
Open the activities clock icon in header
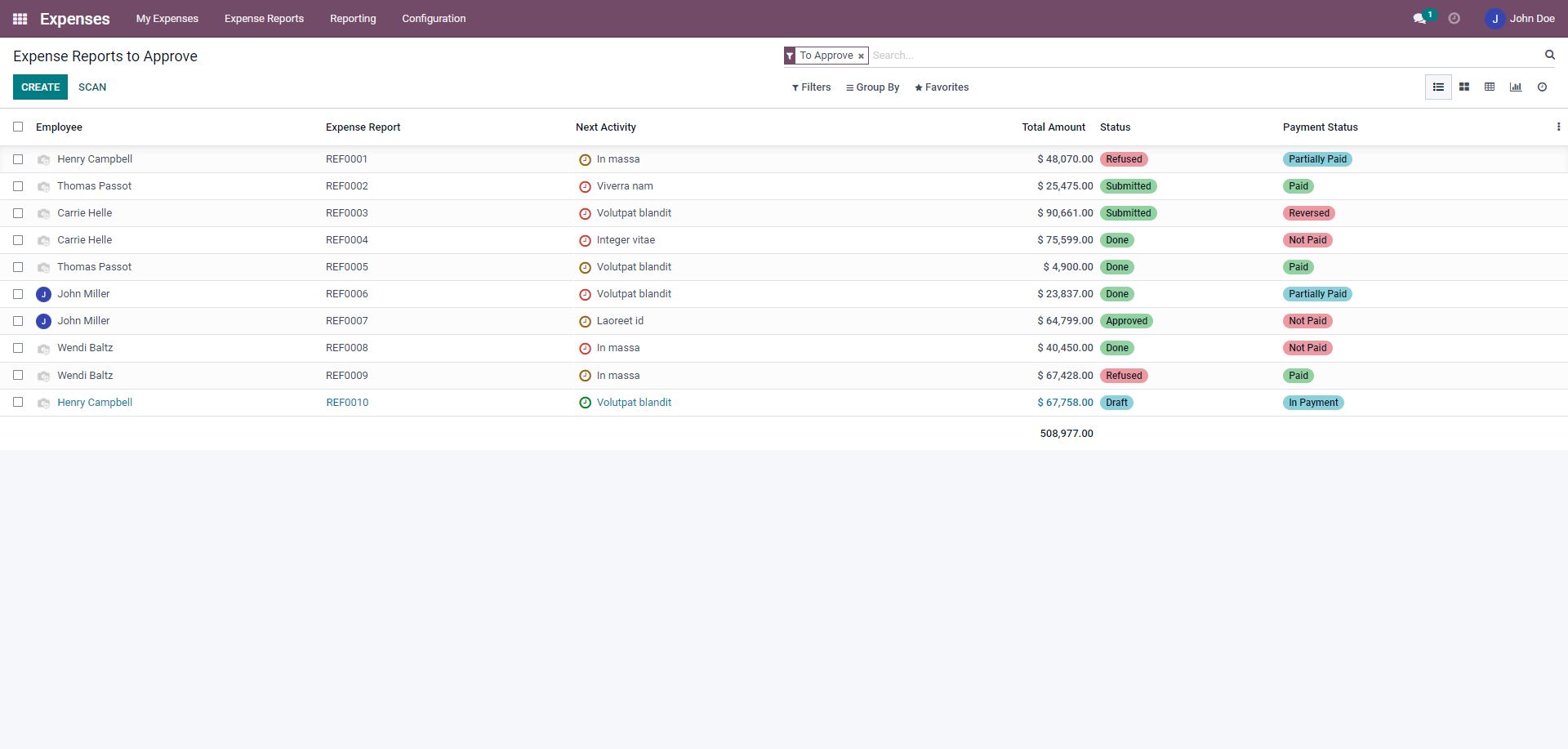click(1454, 19)
